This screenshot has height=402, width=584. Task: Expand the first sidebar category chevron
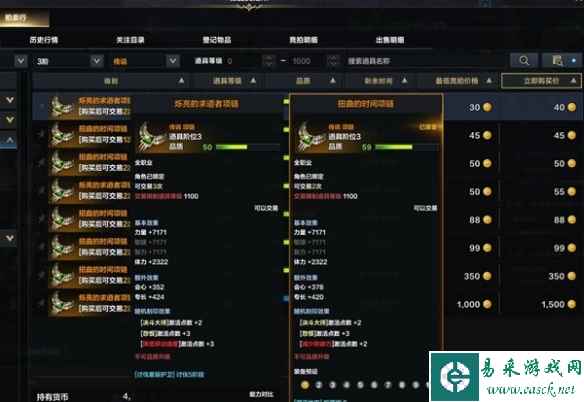point(10,100)
